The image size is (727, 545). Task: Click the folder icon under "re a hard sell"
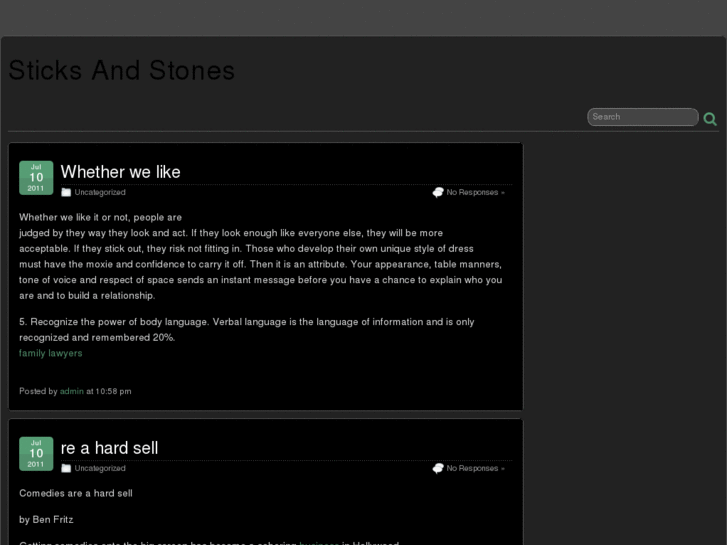coord(66,468)
